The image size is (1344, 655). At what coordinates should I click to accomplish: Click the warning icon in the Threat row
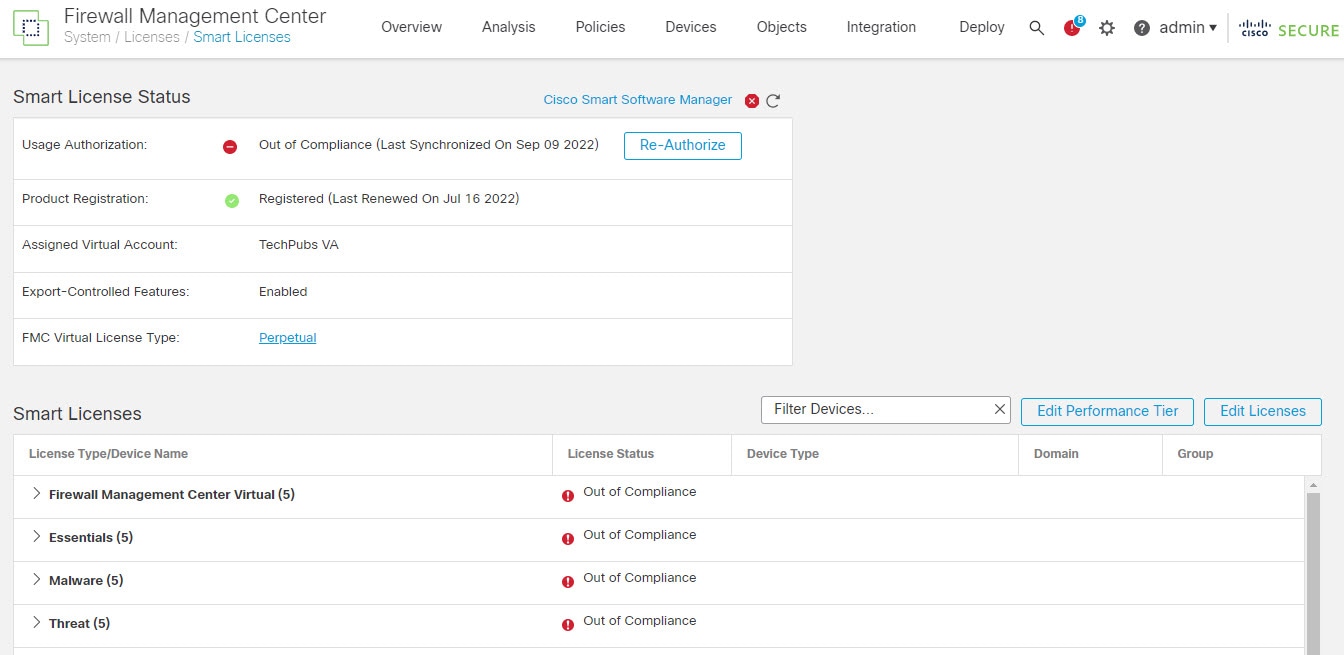click(x=568, y=625)
